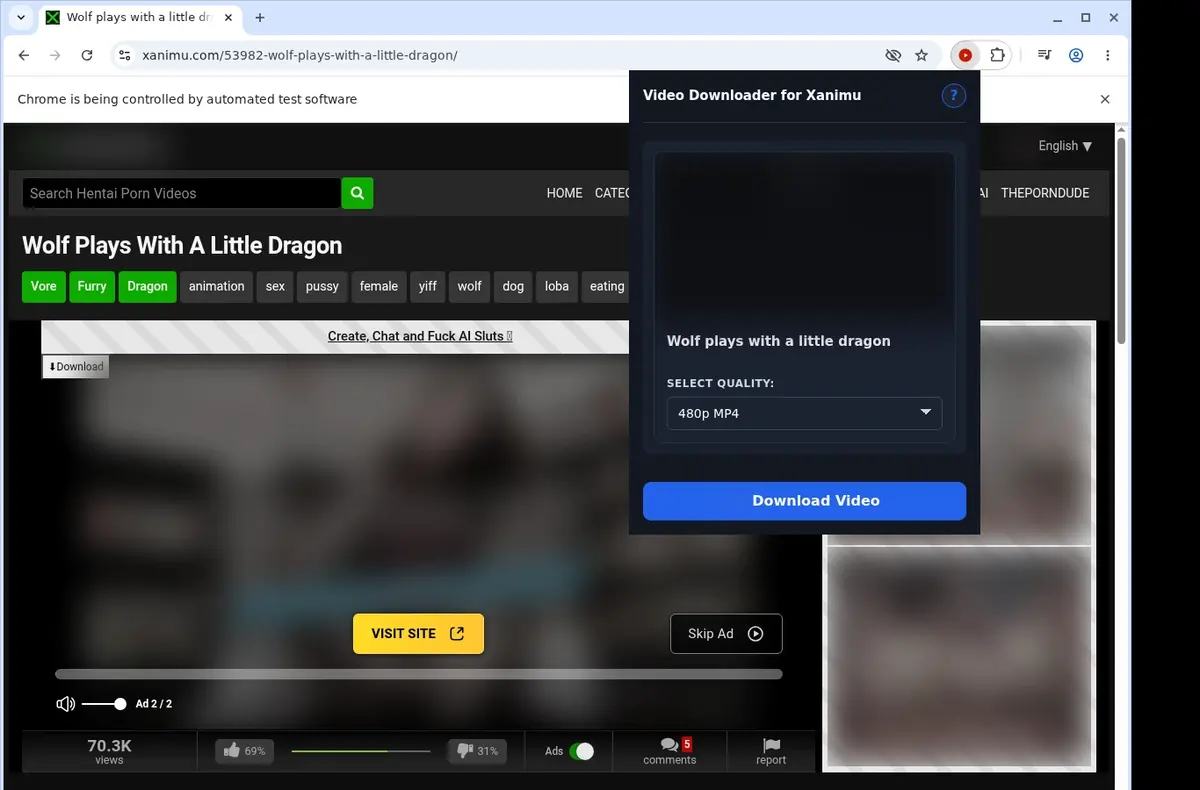
Task: Open THEPORNDUDE menu link
Action: click(x=1045, y=193)
